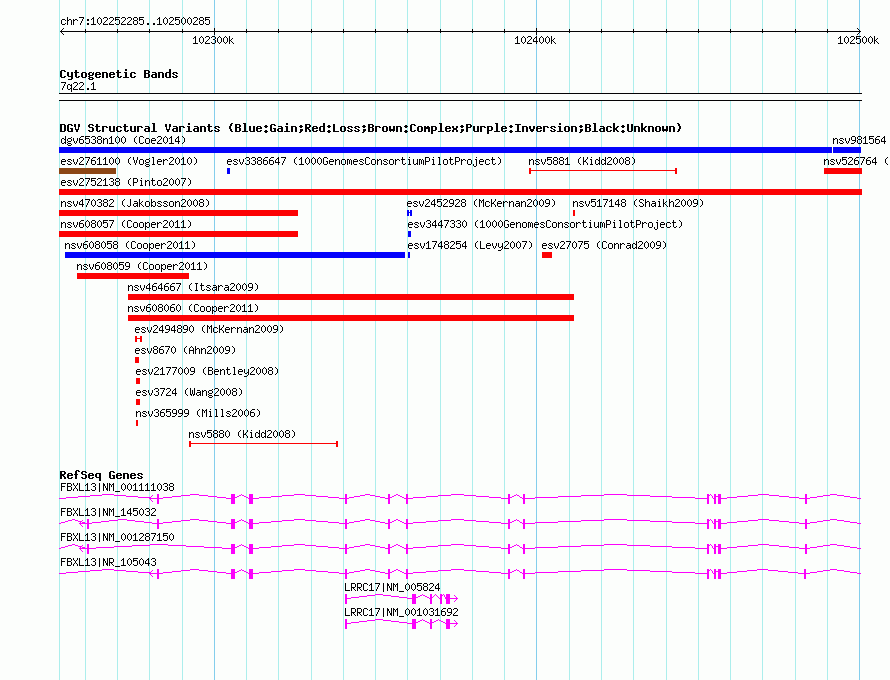Click the 7q22.1 band label

[78, 86]
